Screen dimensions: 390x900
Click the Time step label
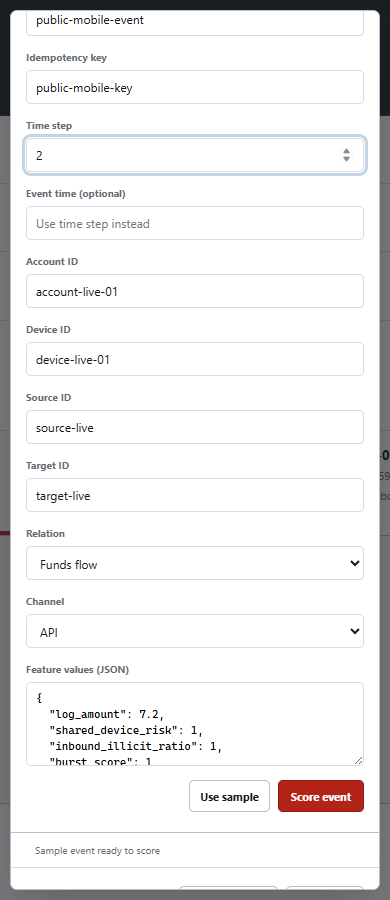coord(49,125)
